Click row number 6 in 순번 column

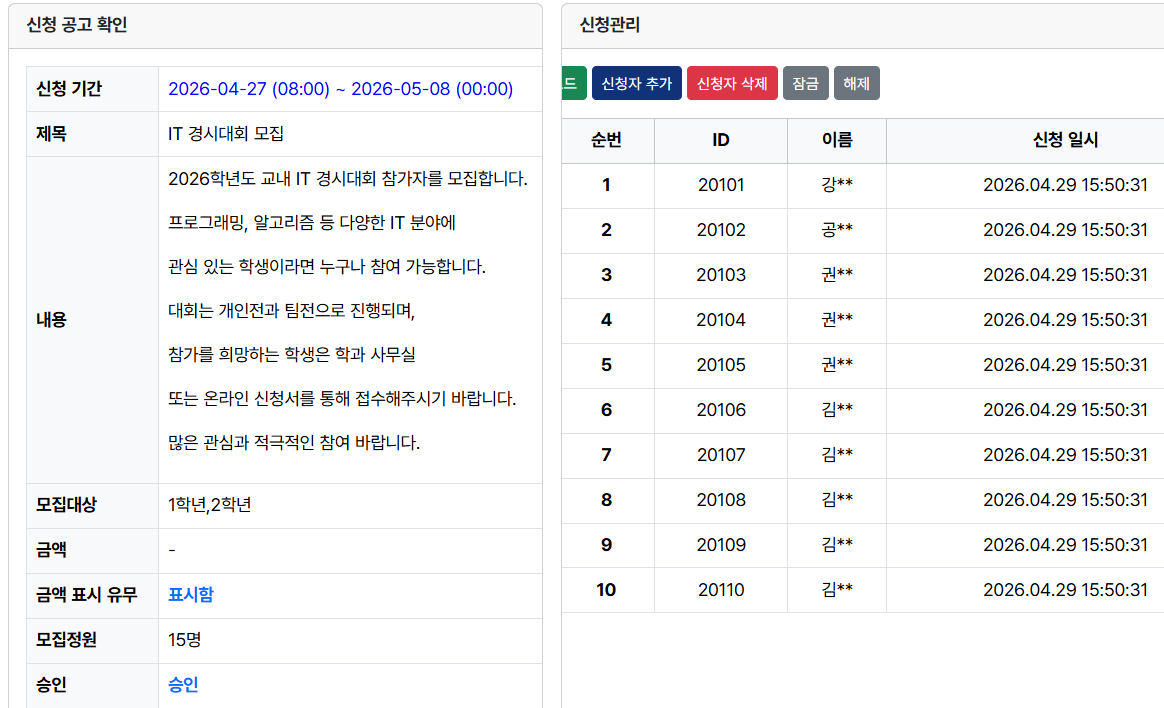coord(606,410)
